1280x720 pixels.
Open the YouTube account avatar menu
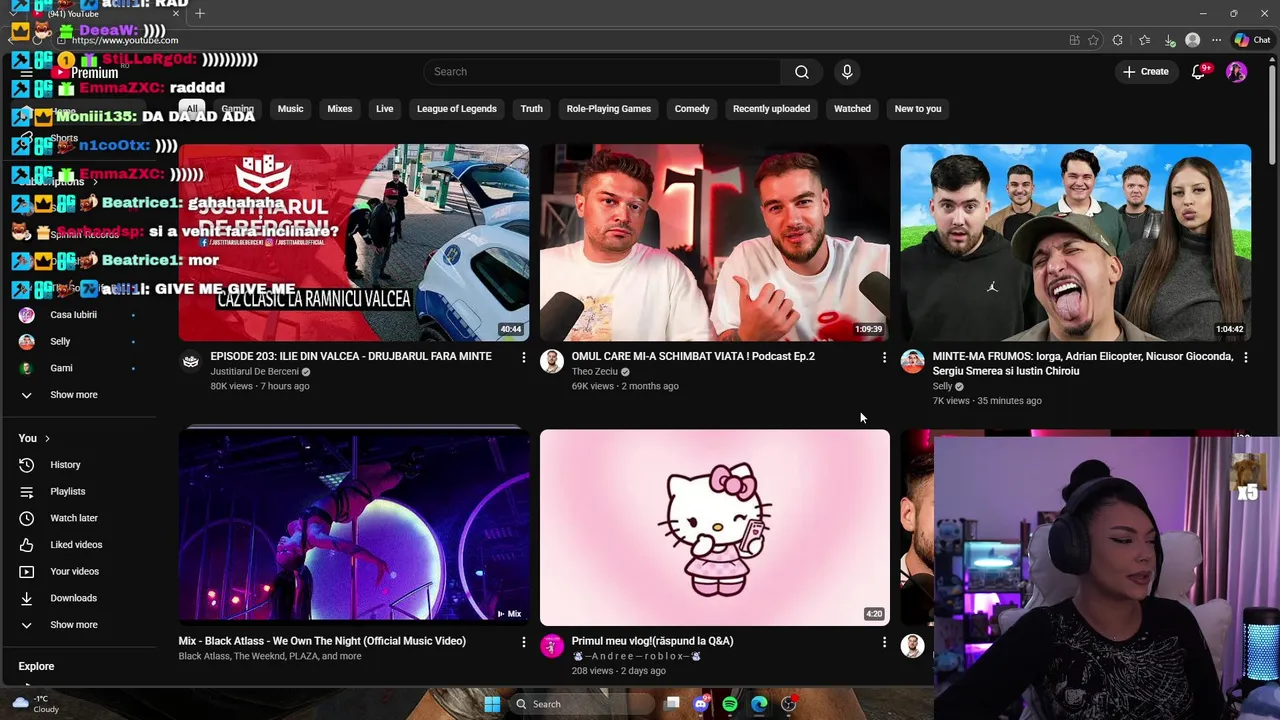(1237, 72)
